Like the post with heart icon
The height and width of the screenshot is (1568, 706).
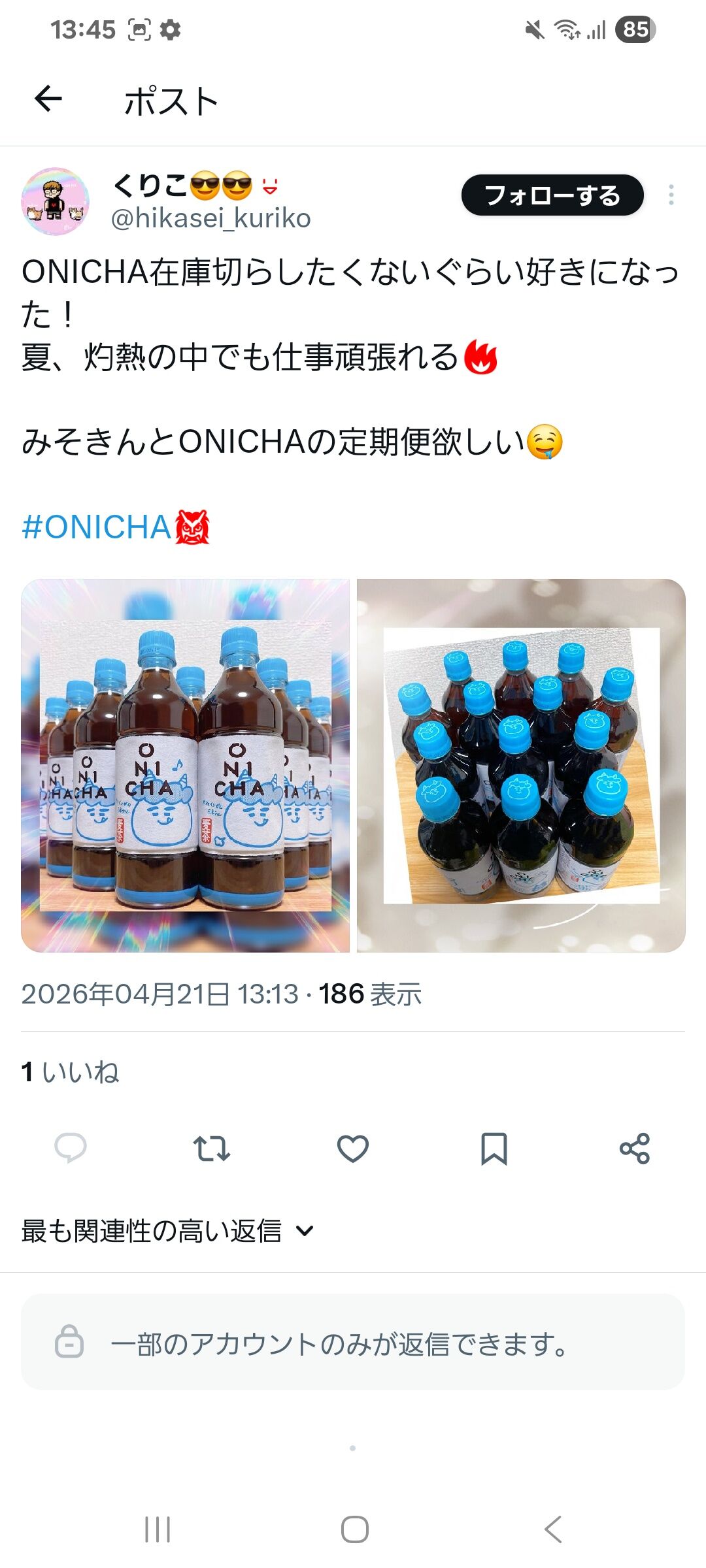353,1148
